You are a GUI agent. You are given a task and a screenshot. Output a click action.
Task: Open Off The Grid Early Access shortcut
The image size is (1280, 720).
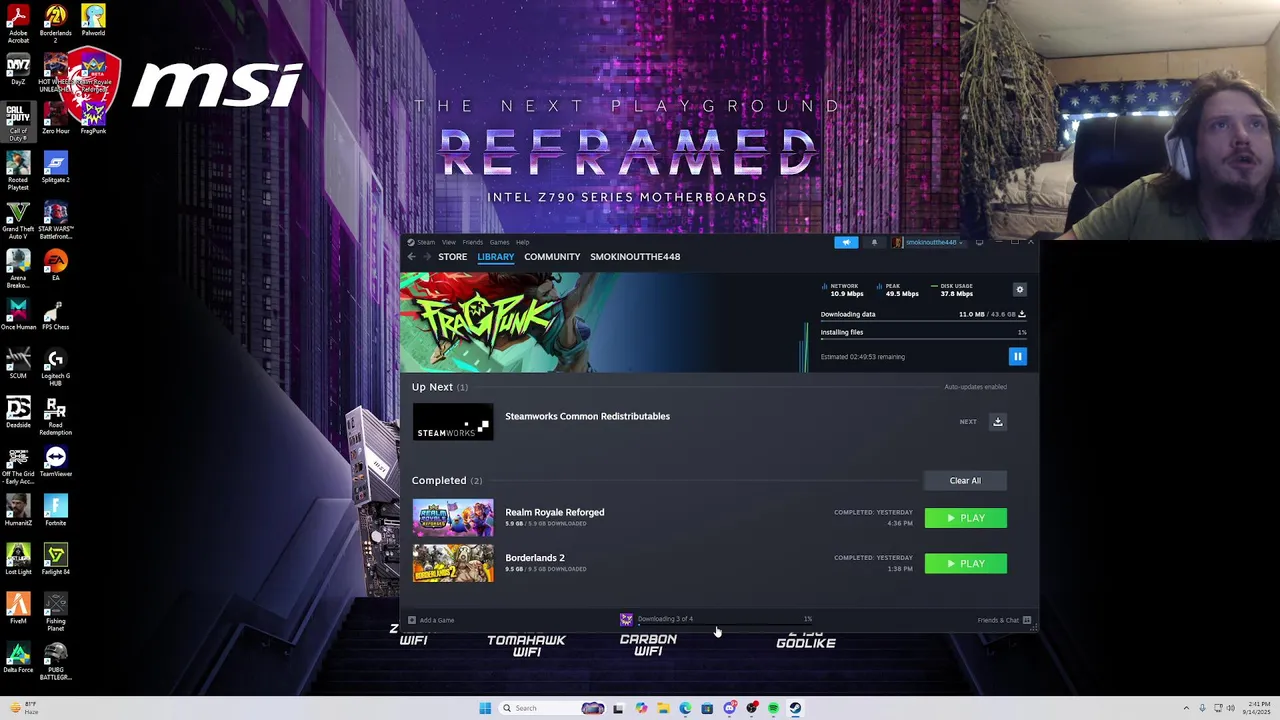[x=18, y=464]
